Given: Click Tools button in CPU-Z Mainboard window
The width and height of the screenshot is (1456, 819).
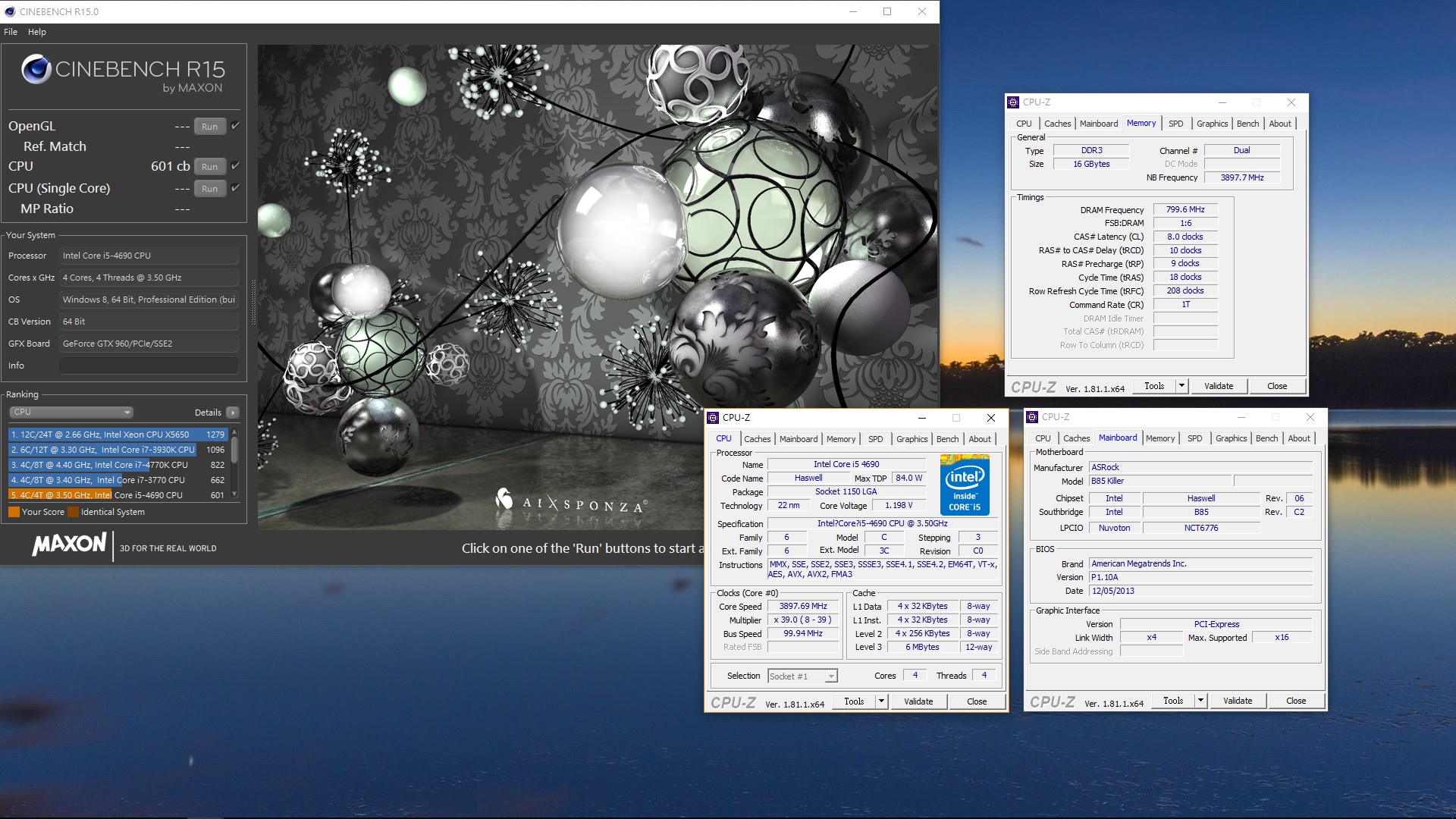Looking at the screenshot, I should pyautogui.click(x=1173, y=701).
